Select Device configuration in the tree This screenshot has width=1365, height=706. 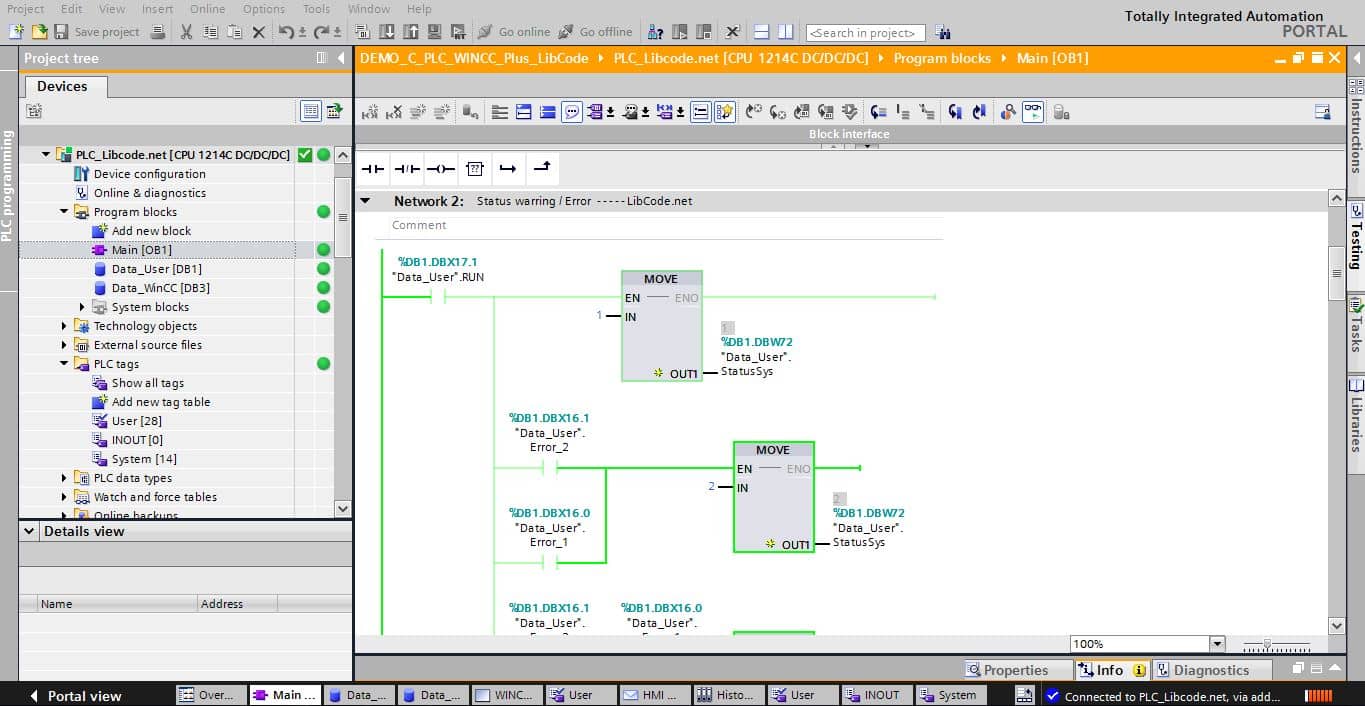point(149,174)
